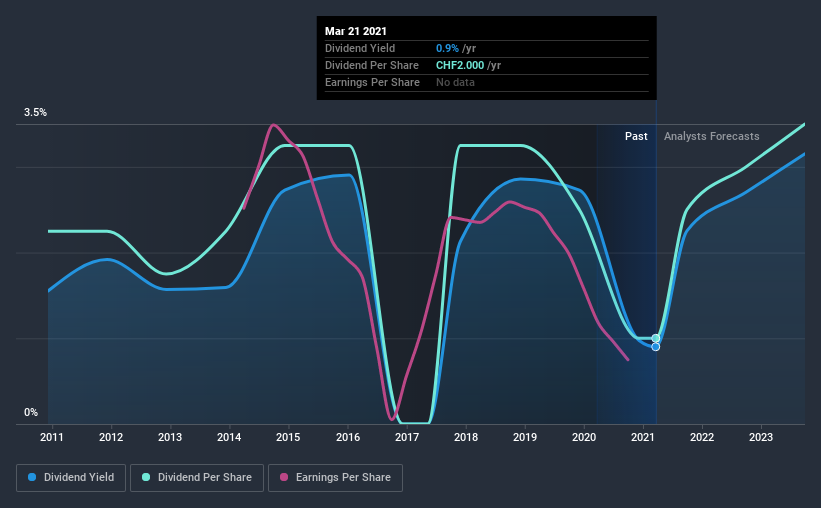This screenshot has height=508, width=821.
Task: Click the 2011 x-axis label
Action: pyautogui.click(x=52, y=437)
